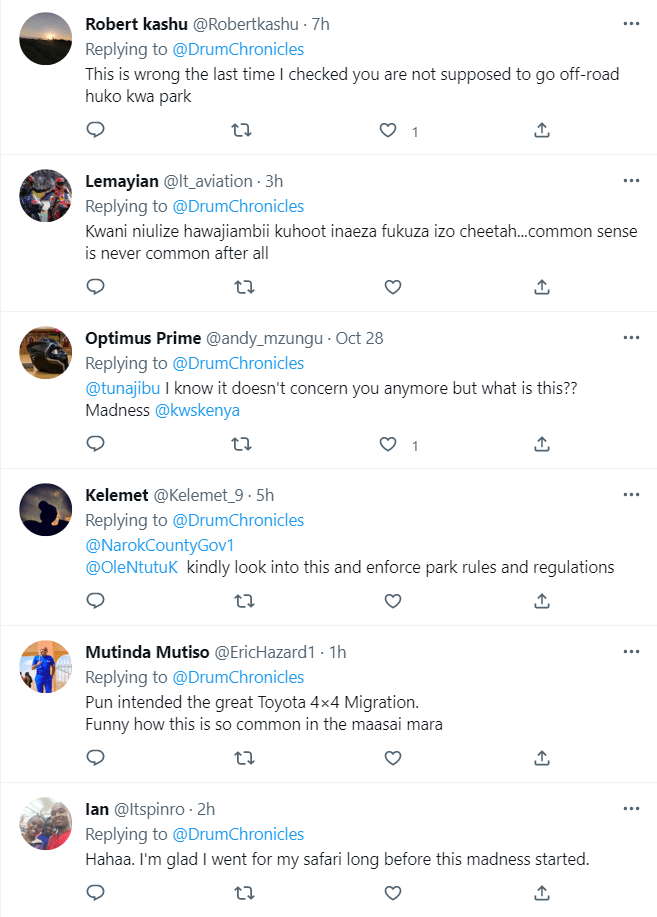The image size is (657, 917).
Task: Open more options on Kelemet's tweet
Action: [631, 494]
